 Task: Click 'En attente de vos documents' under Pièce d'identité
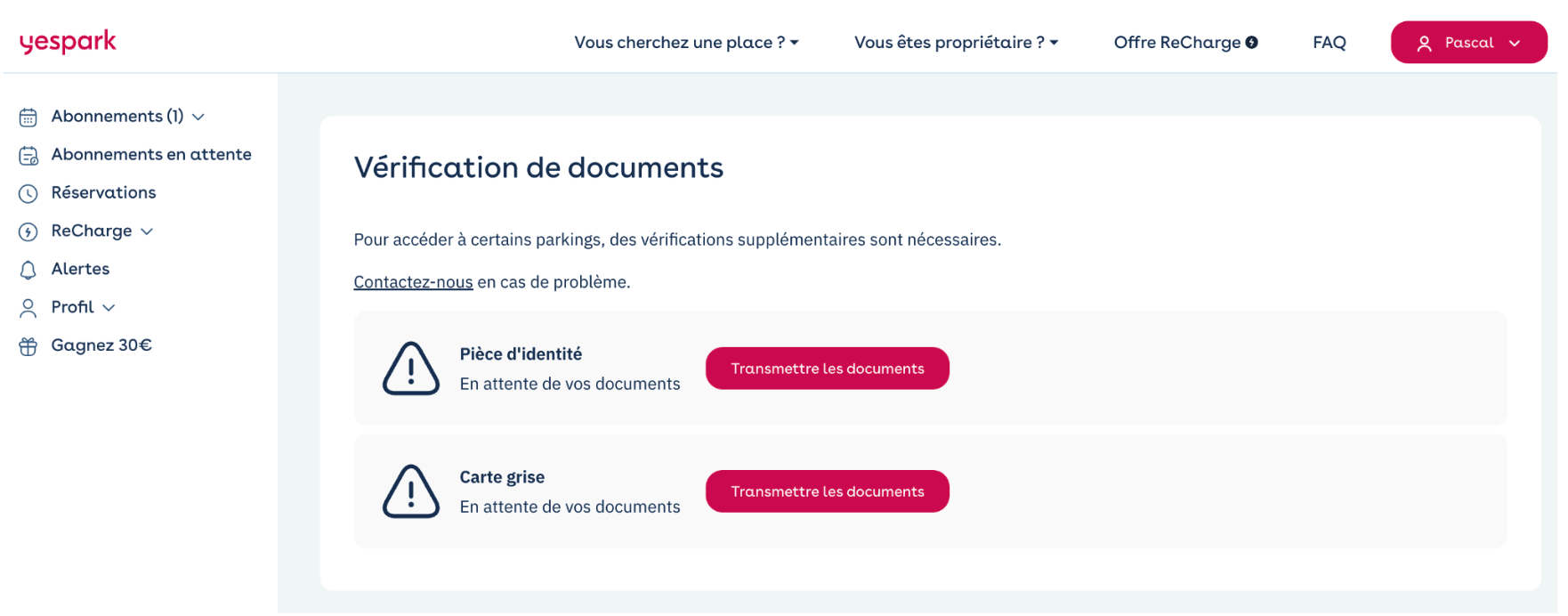pos(570,384)
